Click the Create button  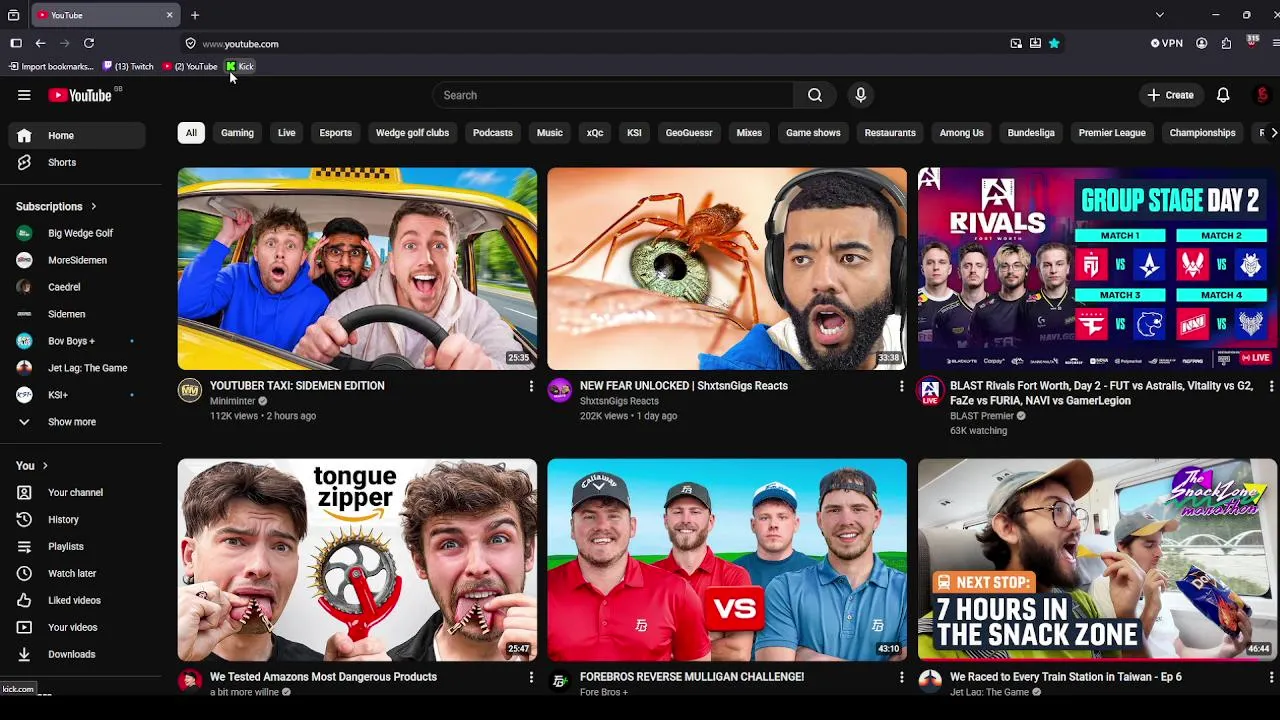[x=1170, y=95]
